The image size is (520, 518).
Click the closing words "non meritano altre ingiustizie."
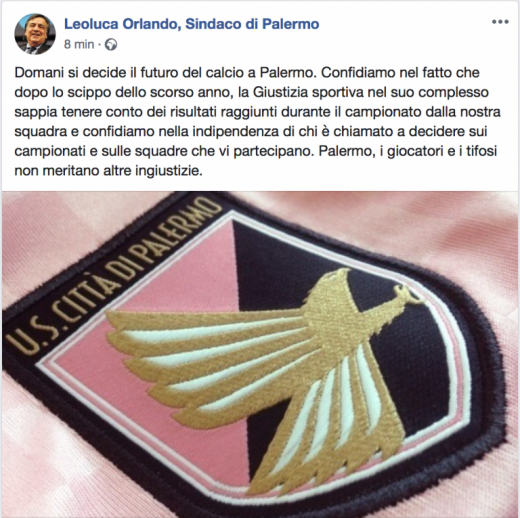(x=108, y=171)
